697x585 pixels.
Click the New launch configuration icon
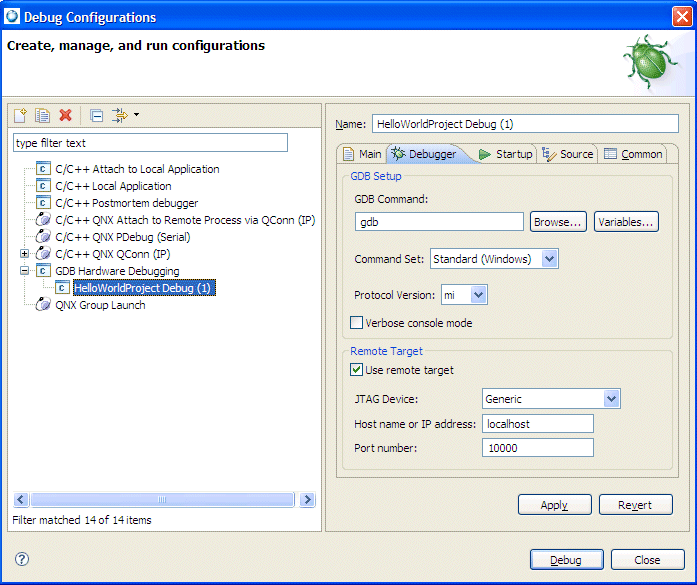click(21, 116)
